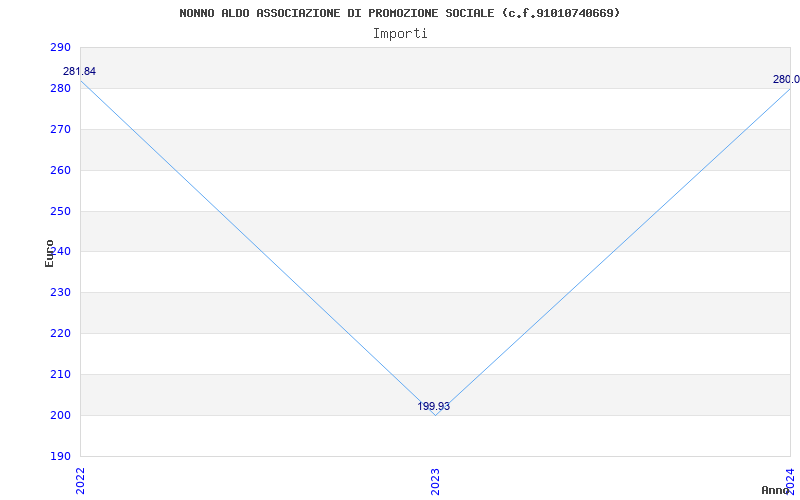Click the 281.84 data label
800x500 pixels.
(79, 71)
